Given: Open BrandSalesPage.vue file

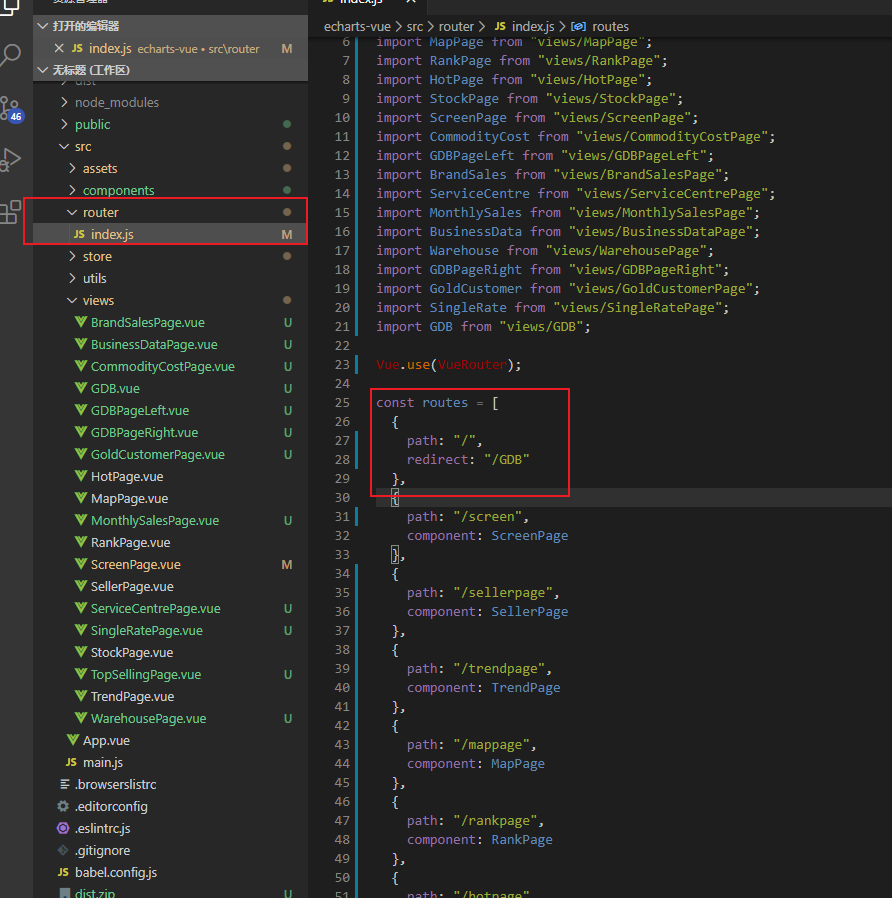Looking at the screenshot, I should tap(170, 322).
